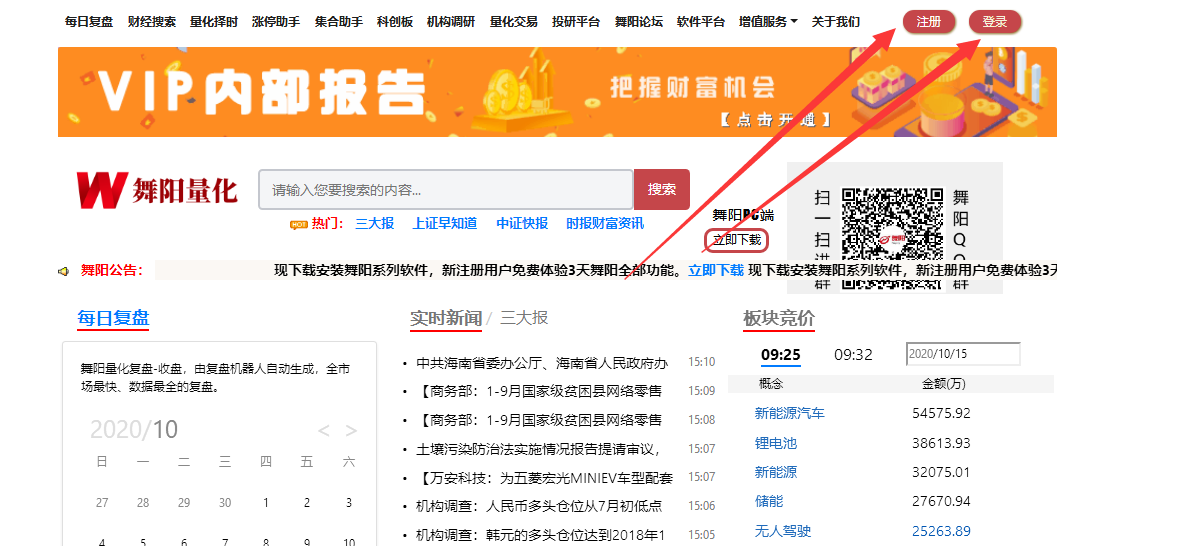Select calendar day 3
Viewport: 1179px width, 546px height.
coord(348,503)
